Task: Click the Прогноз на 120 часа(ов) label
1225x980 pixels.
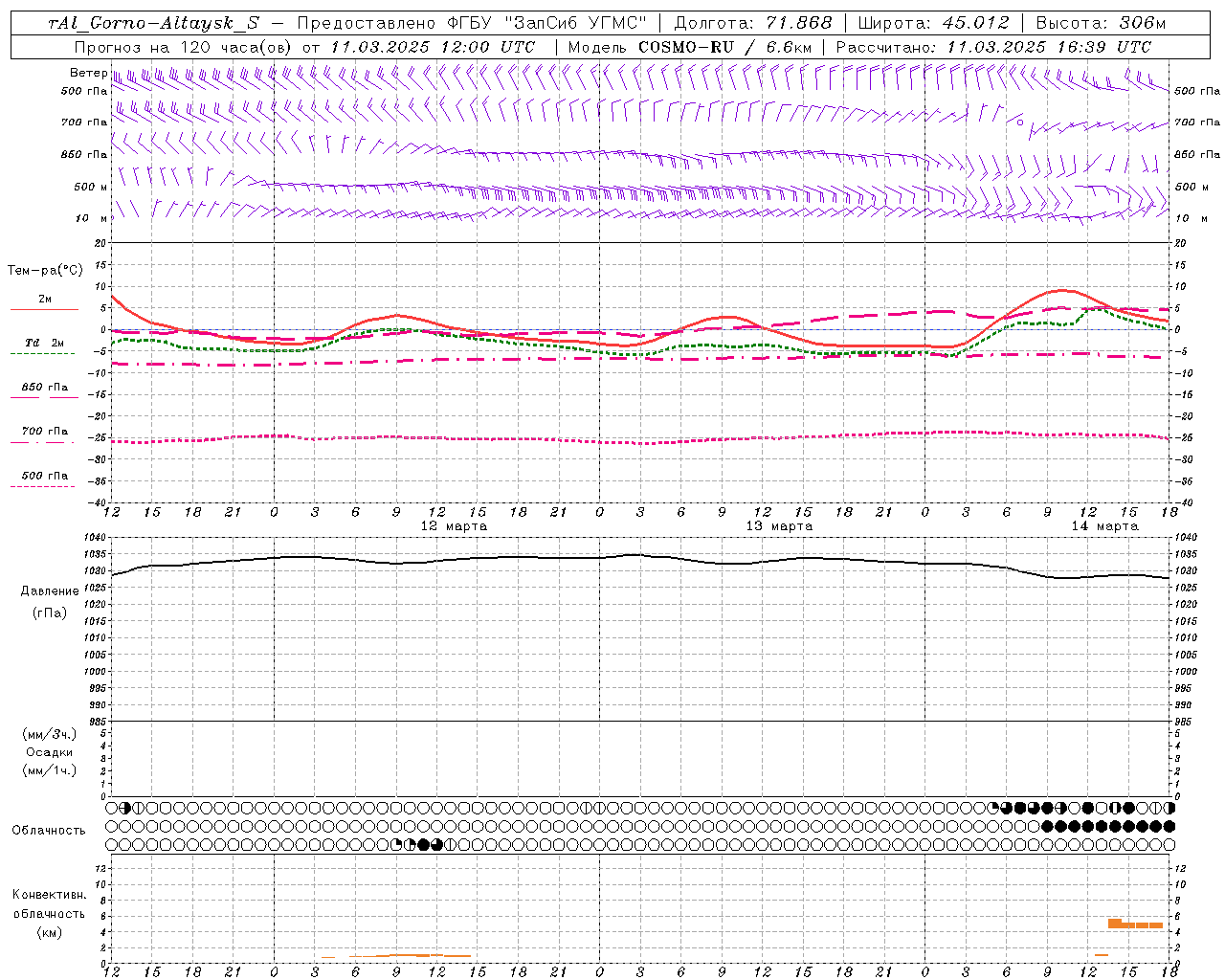Action: (x=183, y=47)
